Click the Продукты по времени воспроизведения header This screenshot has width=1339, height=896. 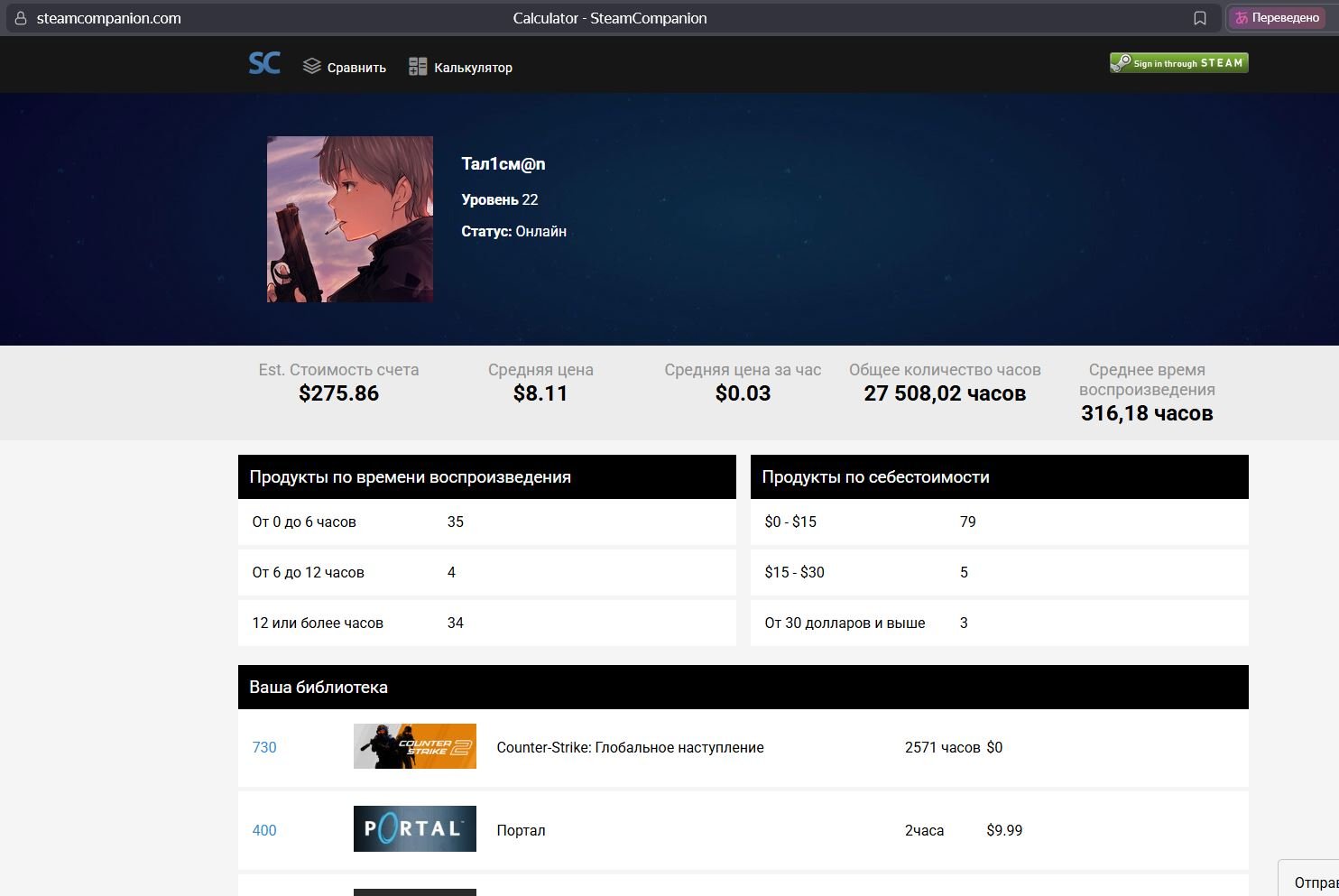pyautogui.click(x=487, y=476)
